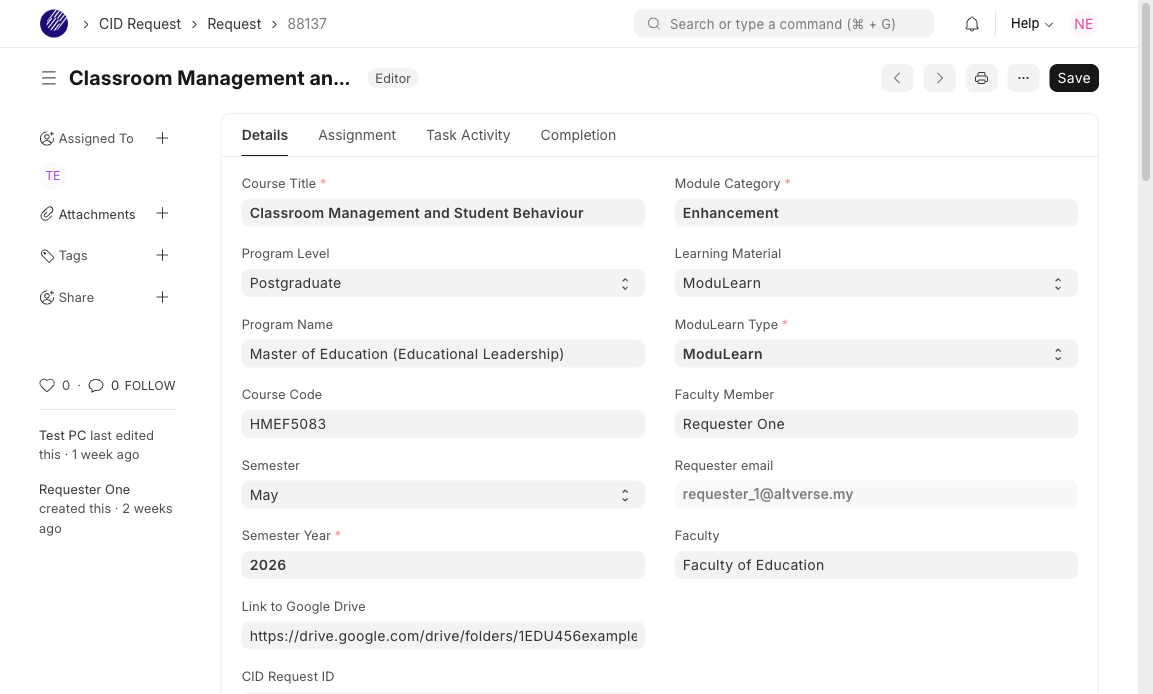
Task: Add assignee with Assigned To plus icon
Action: [162, 138]
